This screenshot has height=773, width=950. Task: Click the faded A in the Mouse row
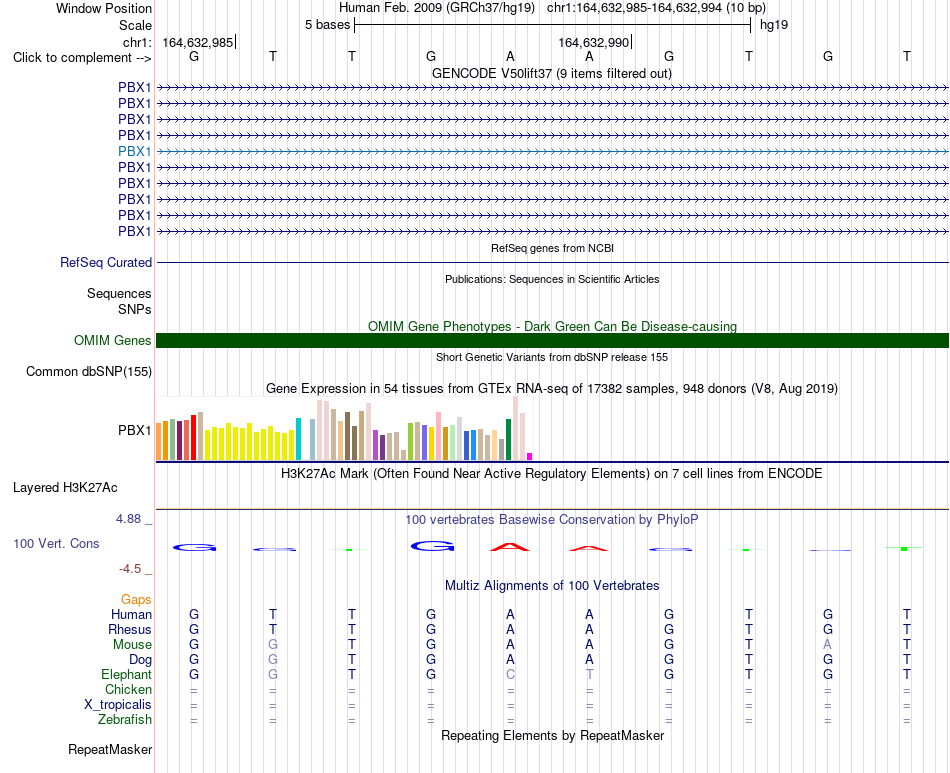point(828,645)
